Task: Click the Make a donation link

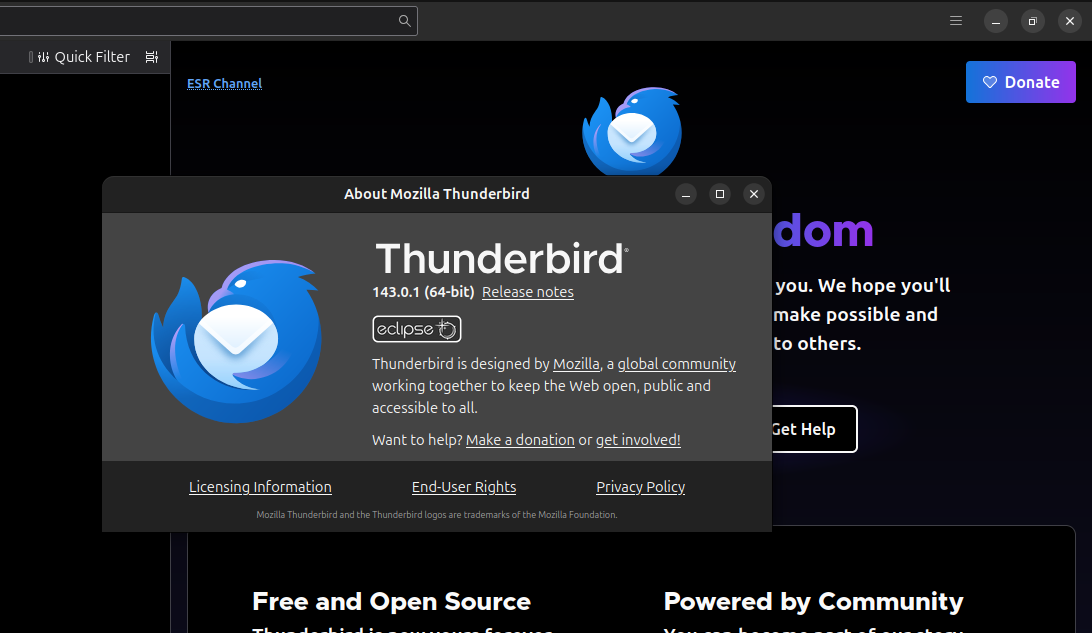Action: pyautogui.click(x=520, y=440)
